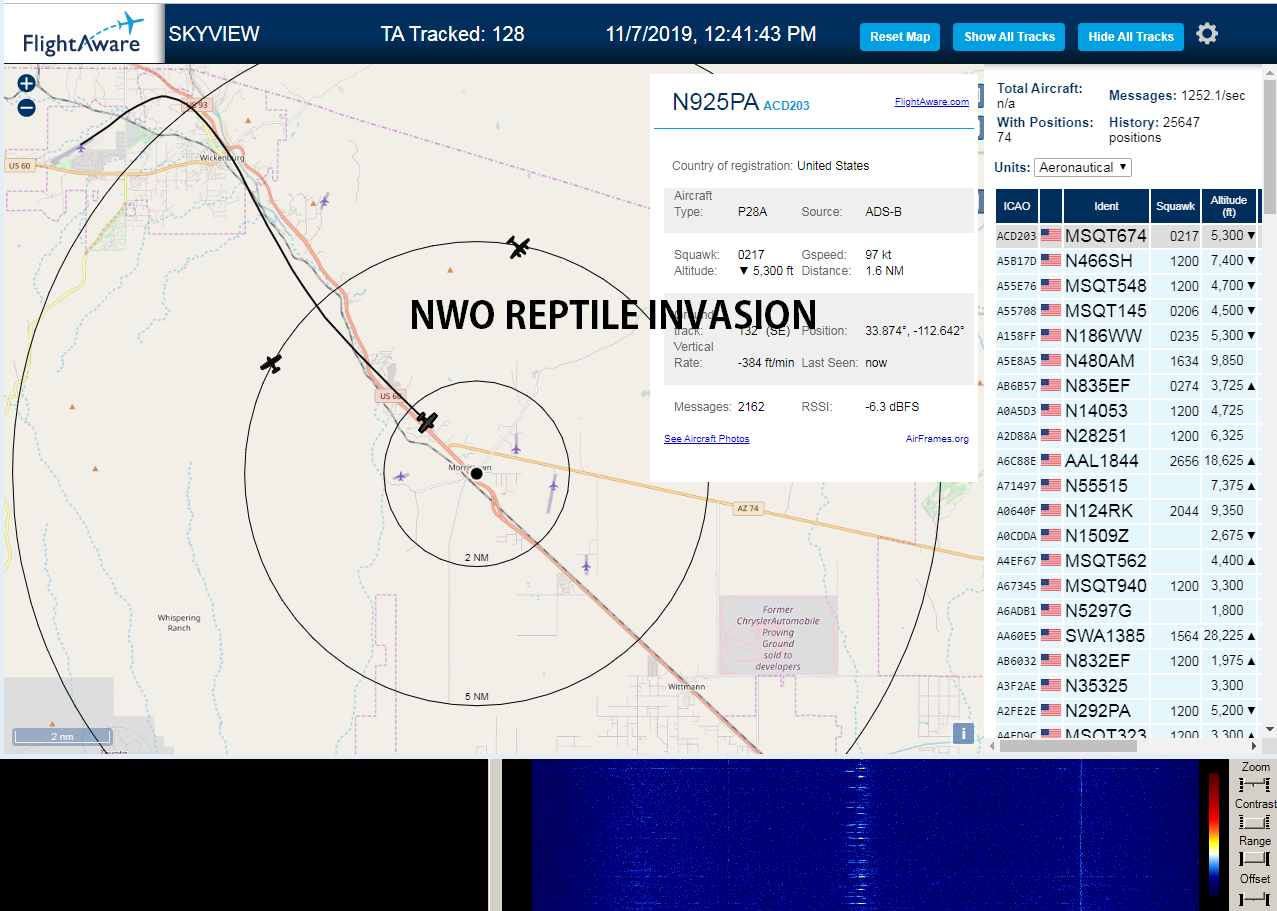Select the MSQT562 aircraft row
Image resolution: width=1277 pixels, height=911 pixels.
point(1127,561)
